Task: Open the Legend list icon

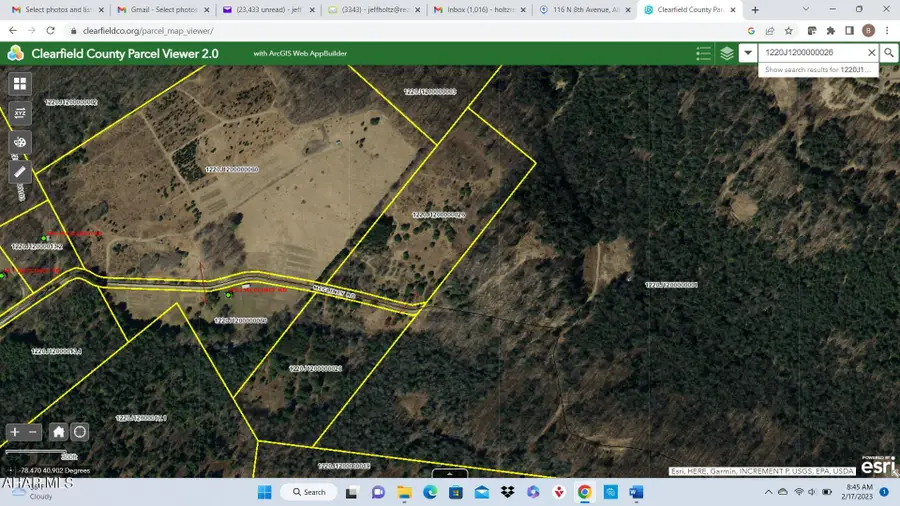Action: point(703,53)
